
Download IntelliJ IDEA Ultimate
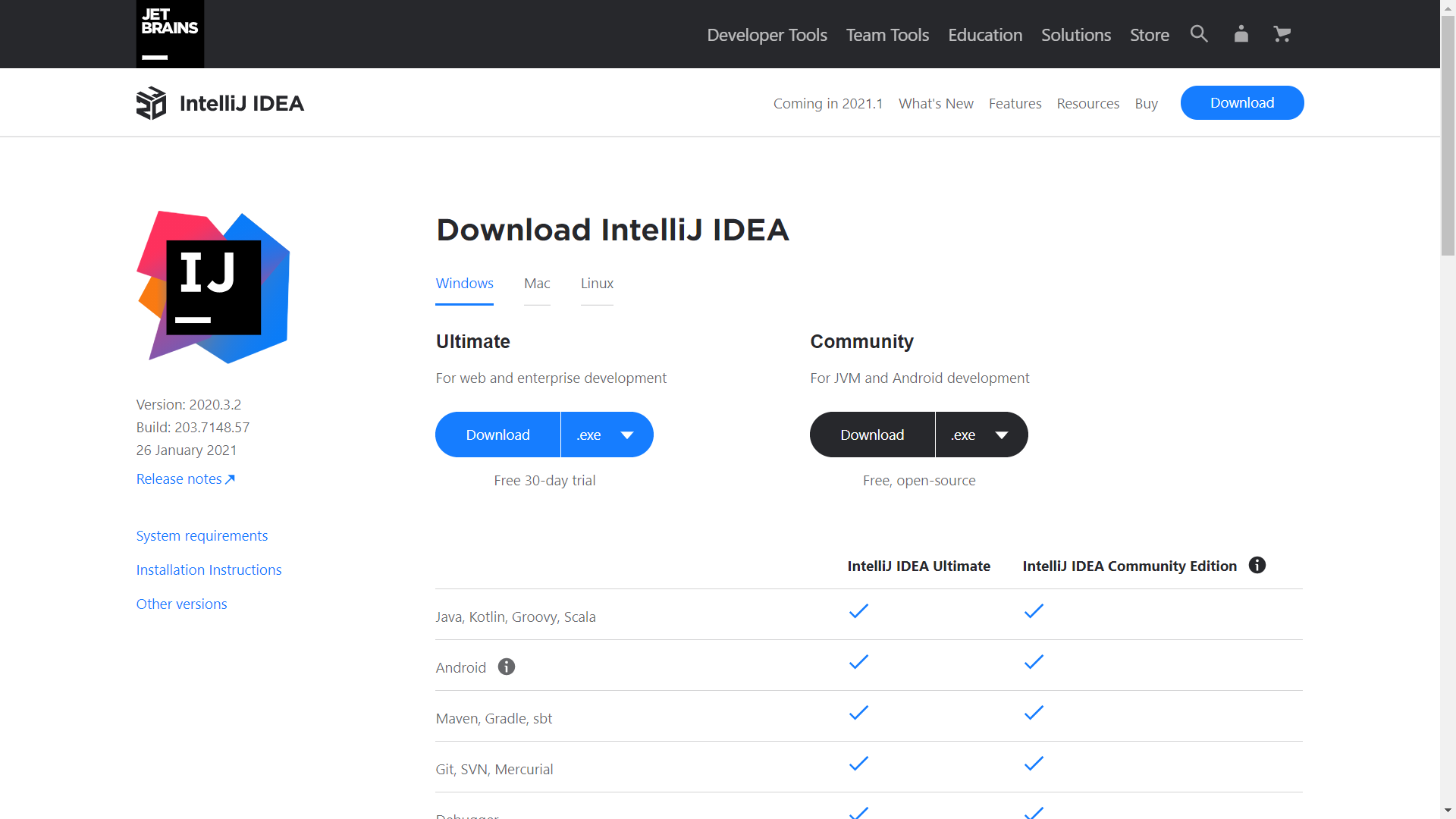pyautogui.click(x=497, y=435)
